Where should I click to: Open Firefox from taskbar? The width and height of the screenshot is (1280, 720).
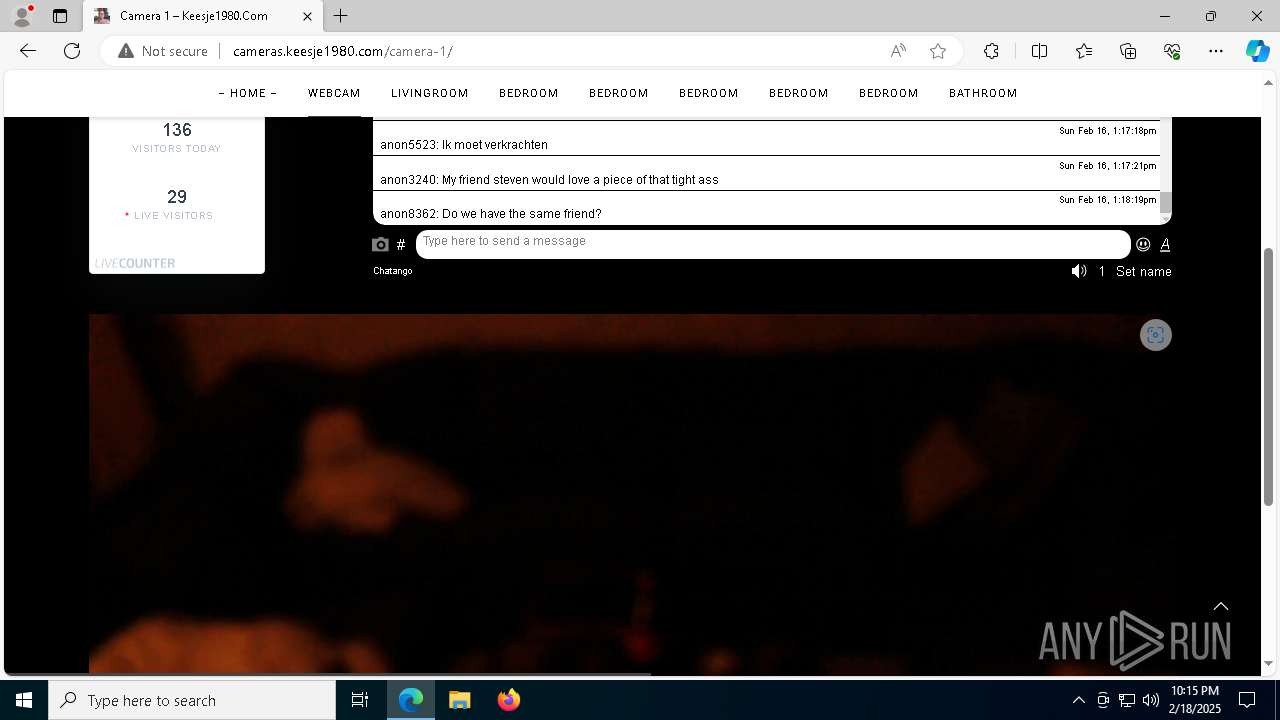509,700
